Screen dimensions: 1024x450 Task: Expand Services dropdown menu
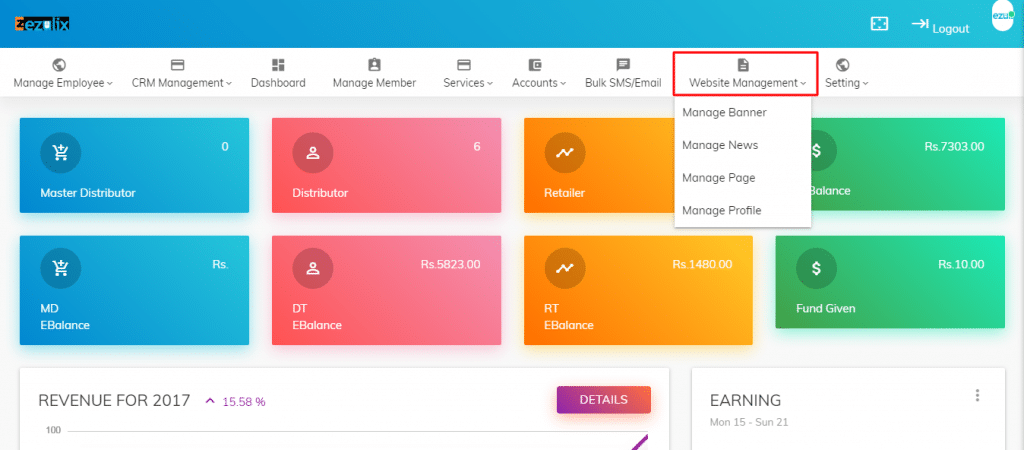(468, 83)
